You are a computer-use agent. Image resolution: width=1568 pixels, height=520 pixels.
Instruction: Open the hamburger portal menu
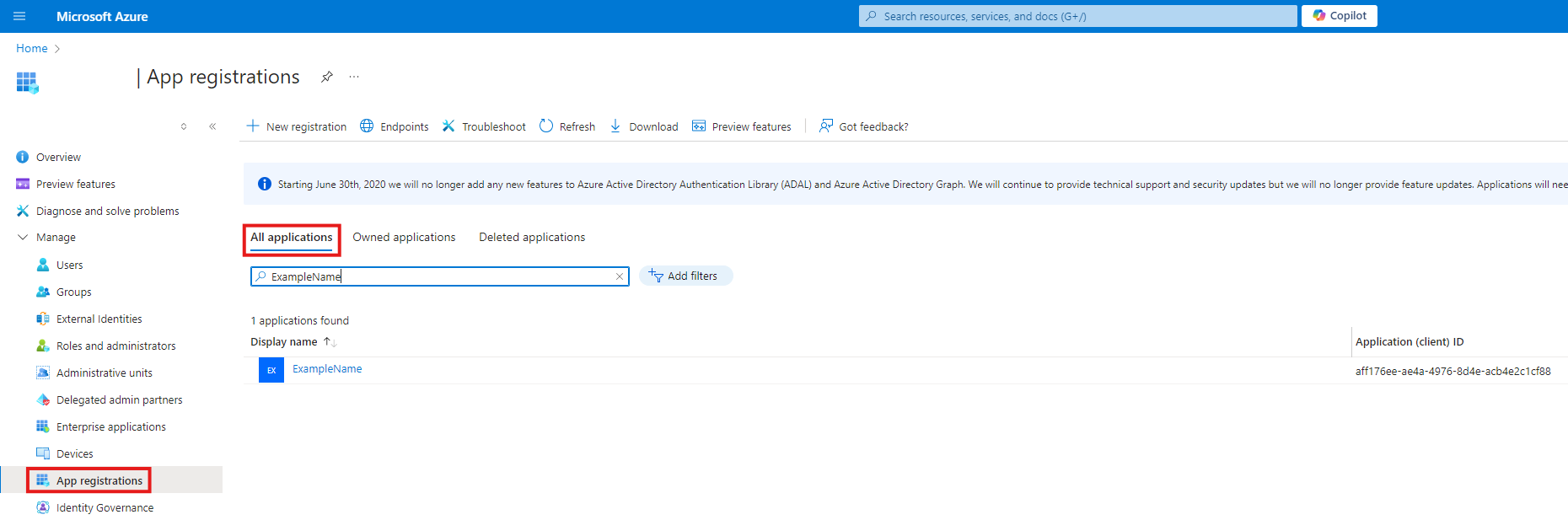[19, 16]
